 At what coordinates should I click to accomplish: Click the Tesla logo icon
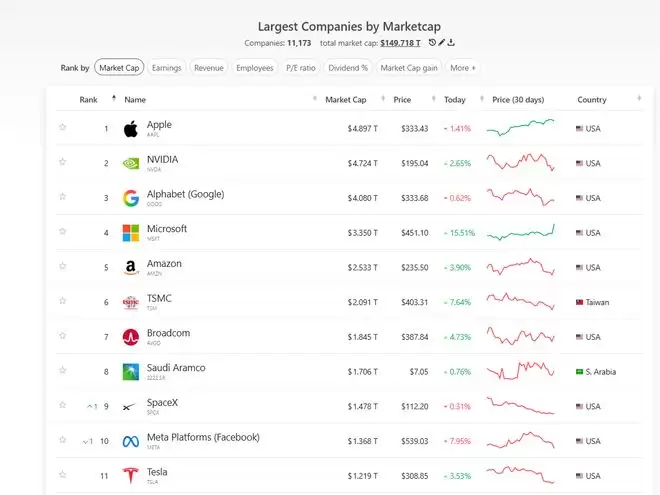(x=130, y=476)
